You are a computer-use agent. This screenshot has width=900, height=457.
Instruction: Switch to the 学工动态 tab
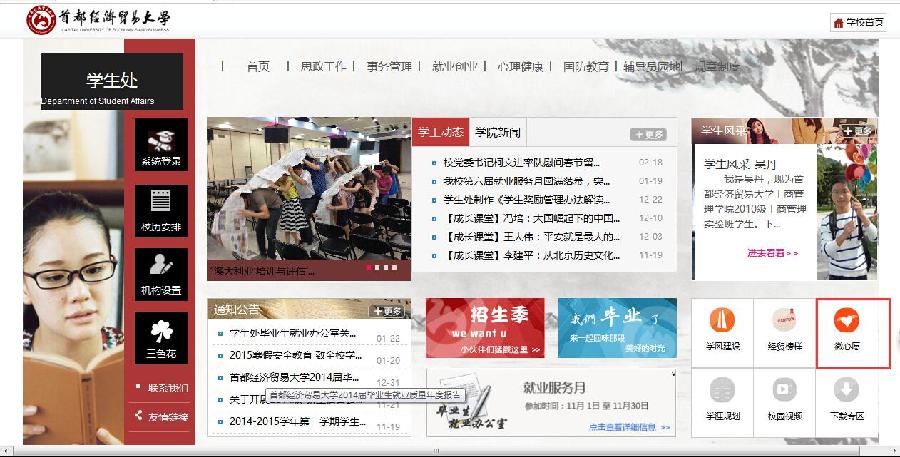pyautogui.click(x=440, y=133)
